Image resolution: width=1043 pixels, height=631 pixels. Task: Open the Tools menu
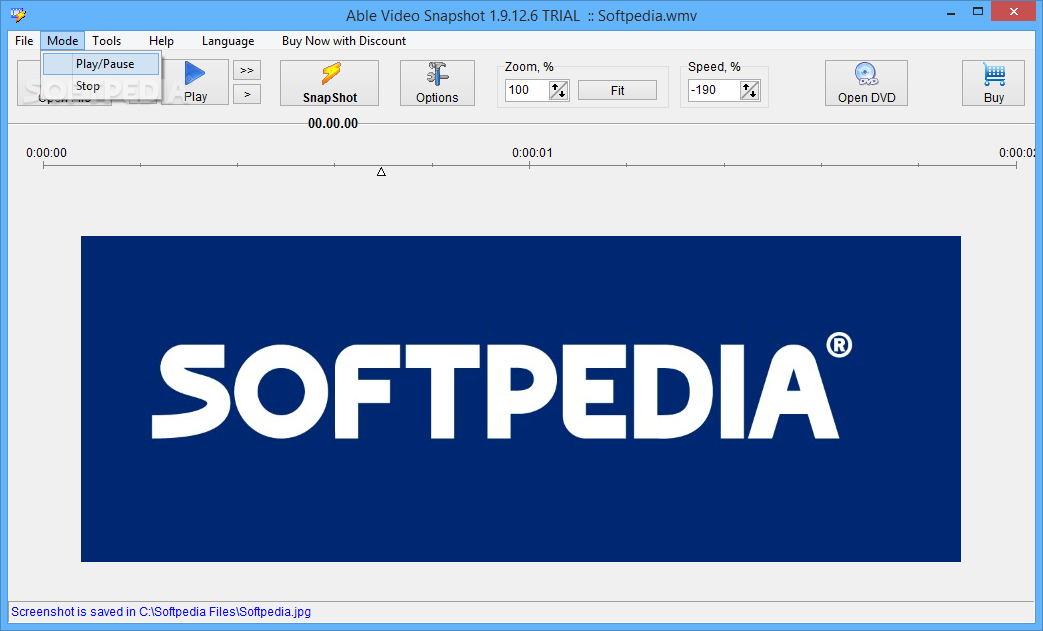pyautogui.click(x=106, y=41)
